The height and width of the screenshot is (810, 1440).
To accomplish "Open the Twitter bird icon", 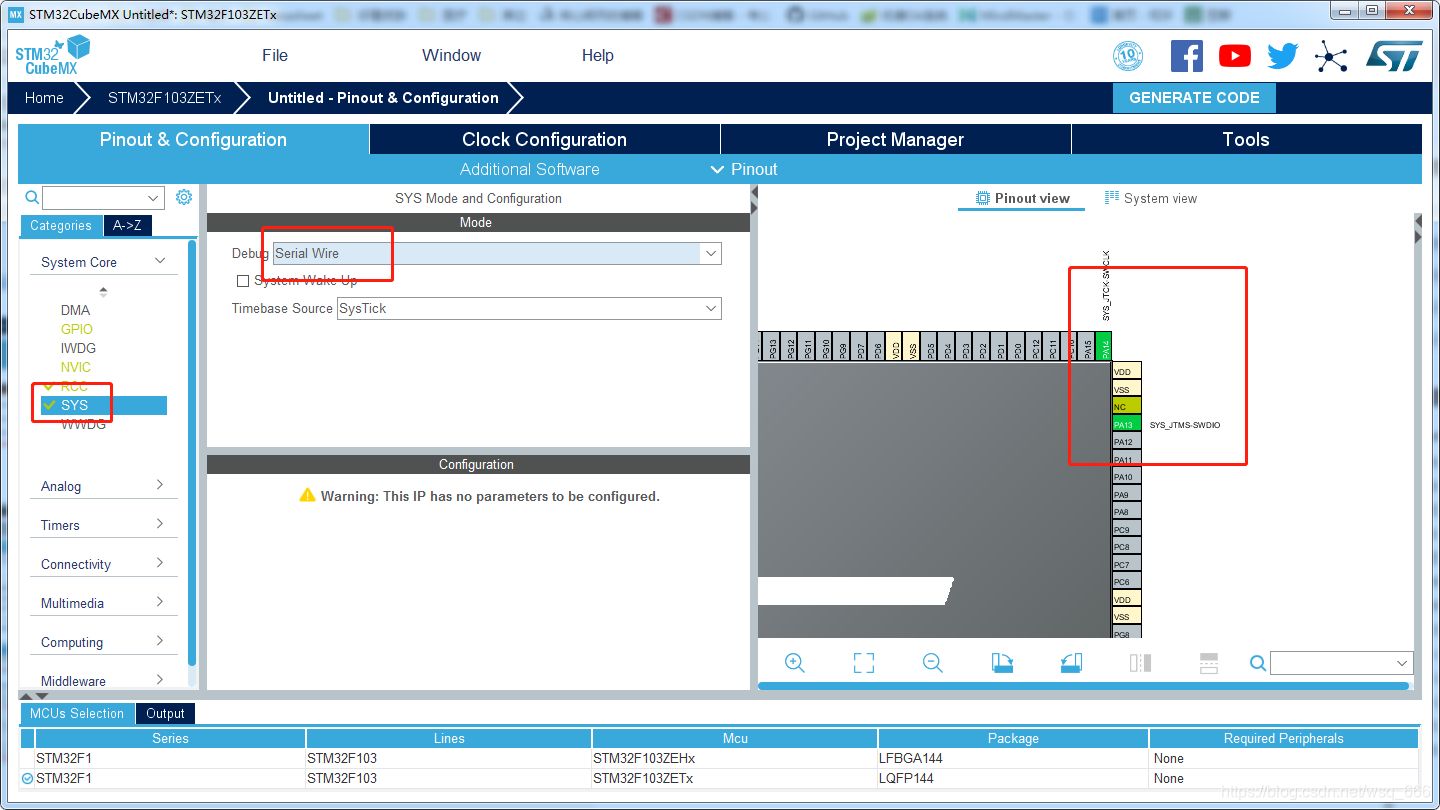I will tap(1282, 56).
